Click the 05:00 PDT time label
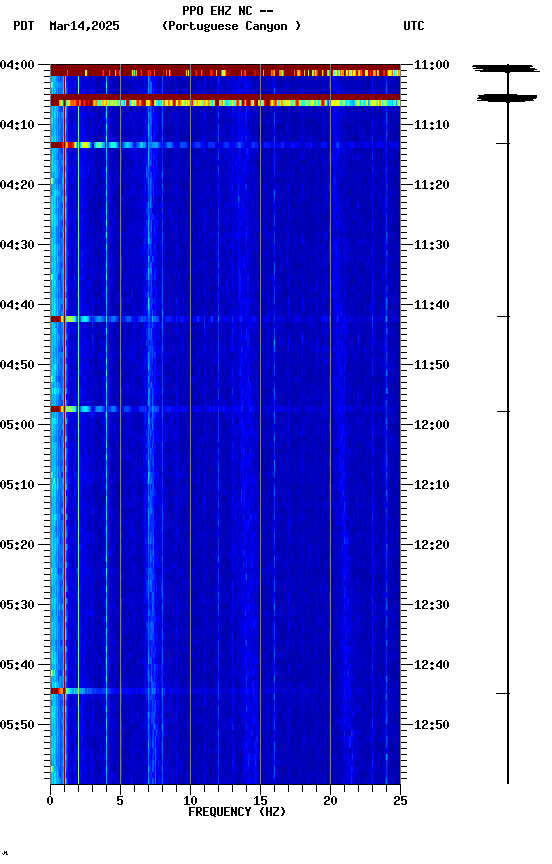The width and height of the screenshot is (552, 864). click(x=17, y=425)
